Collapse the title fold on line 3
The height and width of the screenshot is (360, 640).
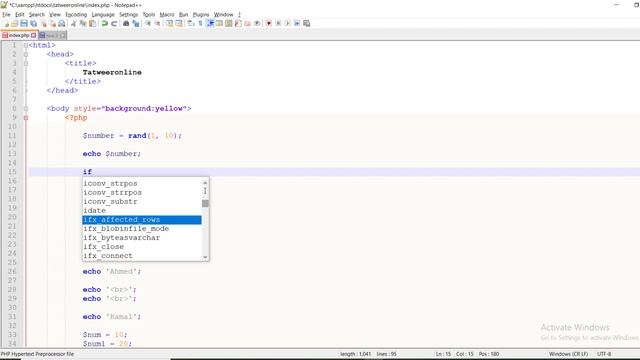pyautogui.click(x=26, y=63)
